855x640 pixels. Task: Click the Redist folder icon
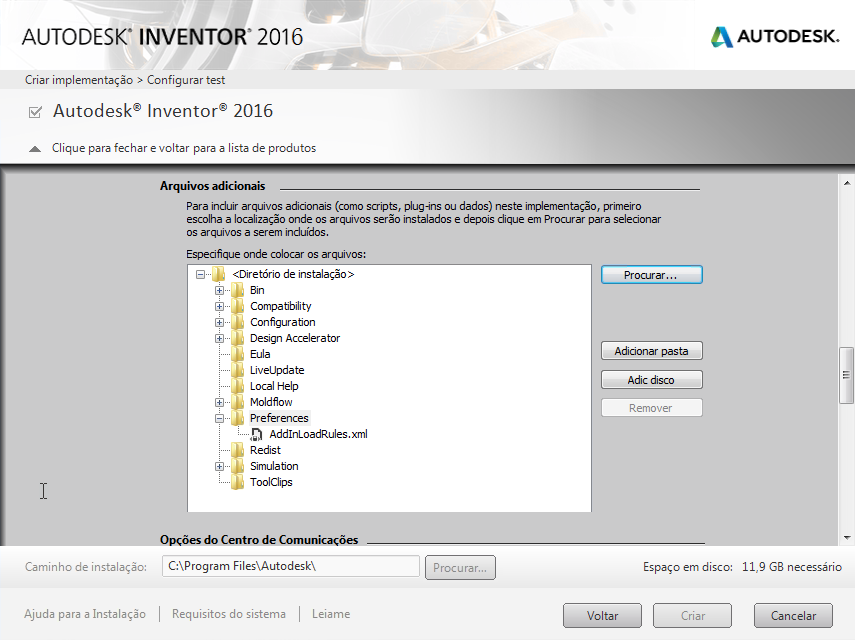[237, 450]
